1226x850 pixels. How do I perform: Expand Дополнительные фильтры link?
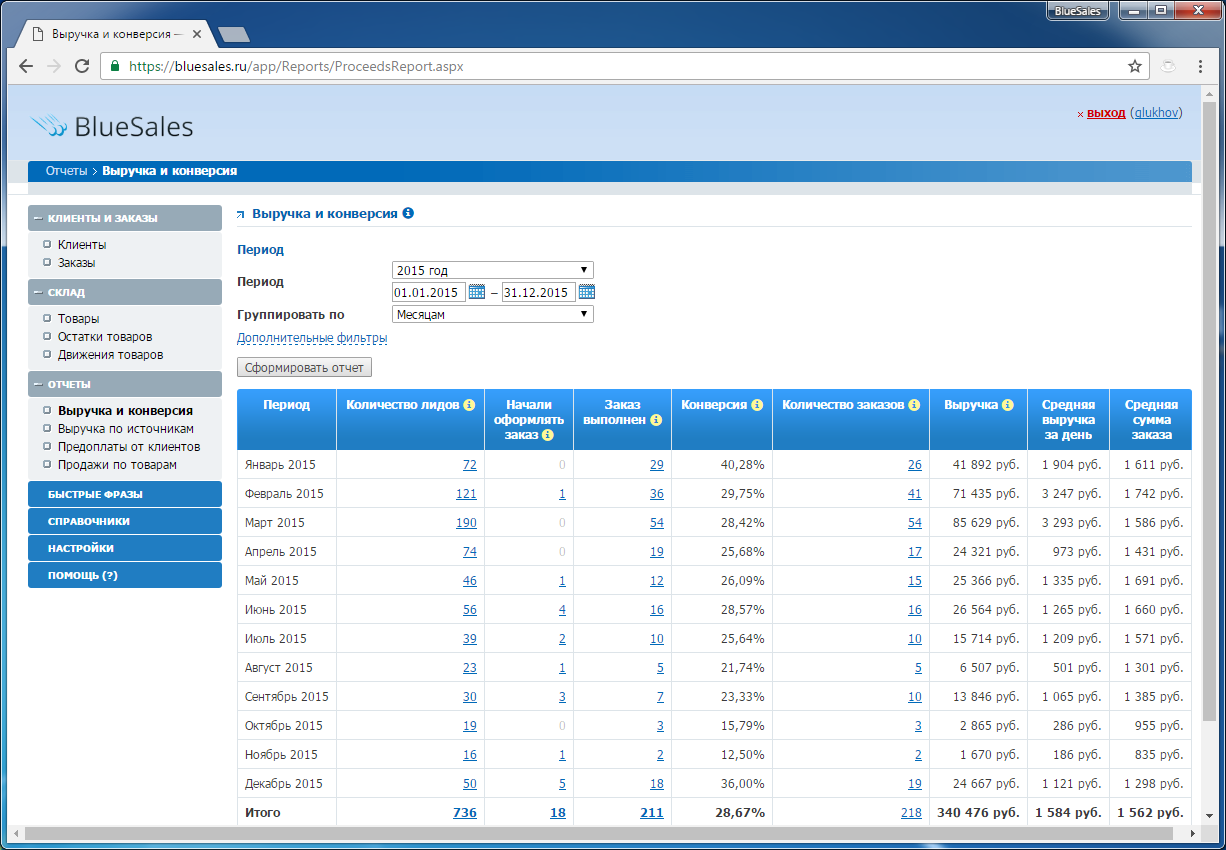pos(312,338)
